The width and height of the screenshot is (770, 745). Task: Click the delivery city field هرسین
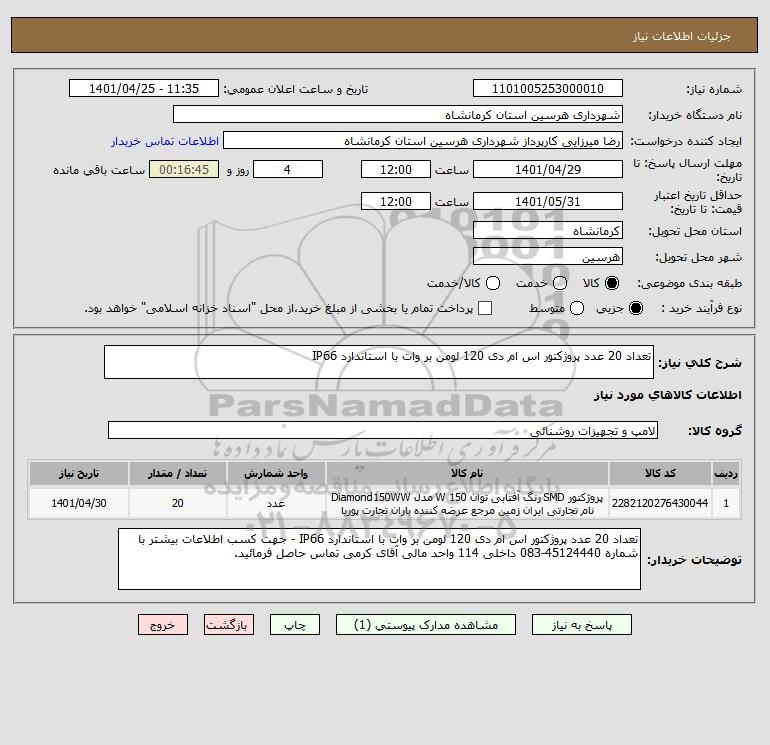click(x=548, y=256)
